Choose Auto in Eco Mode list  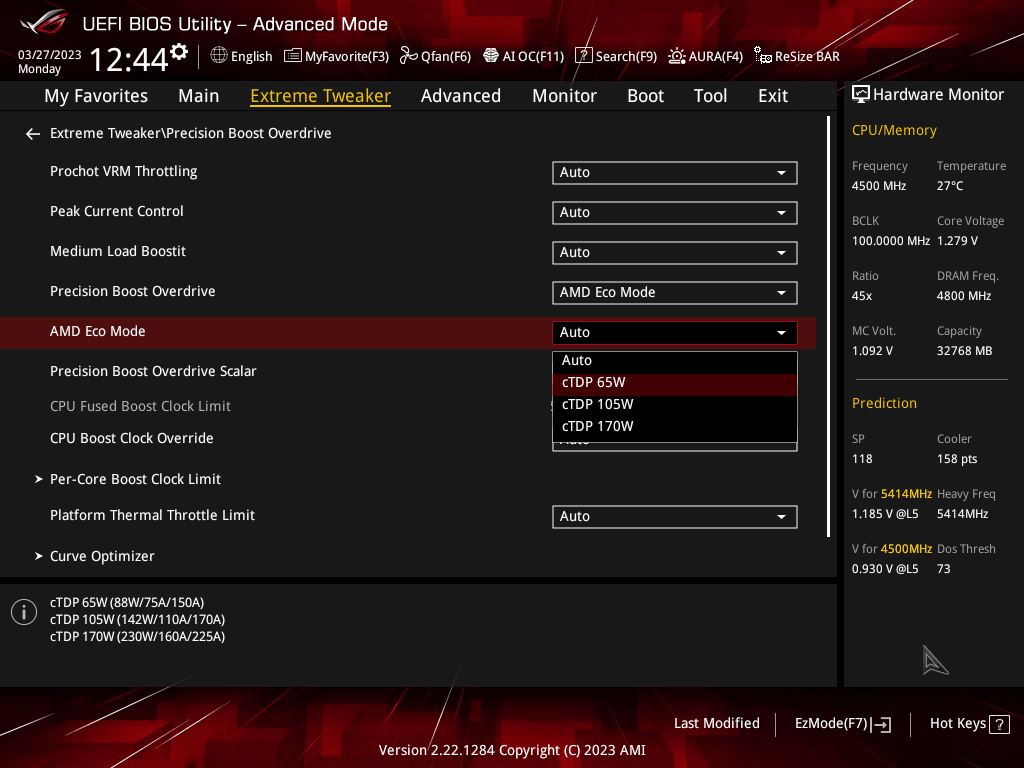(675, 361)
